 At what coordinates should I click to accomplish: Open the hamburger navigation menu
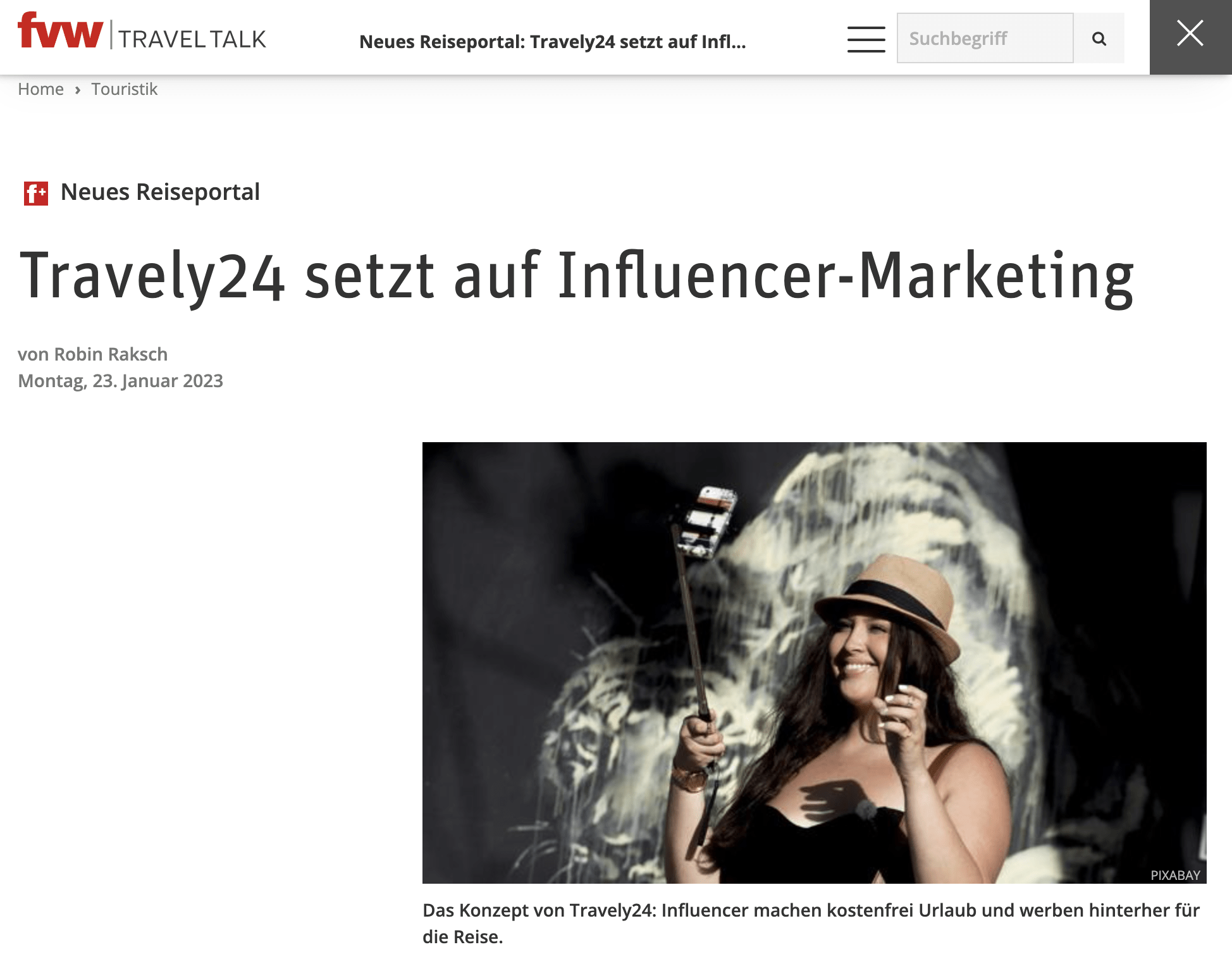(x=866, y=39)
